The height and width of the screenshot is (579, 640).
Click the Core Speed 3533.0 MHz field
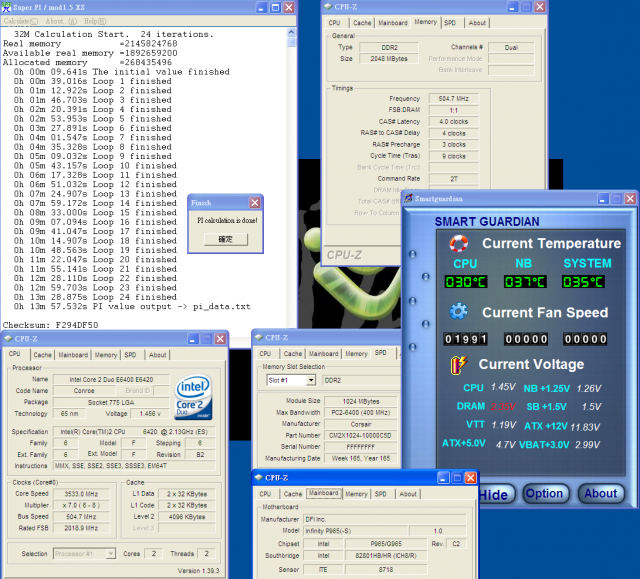point(81,494)
